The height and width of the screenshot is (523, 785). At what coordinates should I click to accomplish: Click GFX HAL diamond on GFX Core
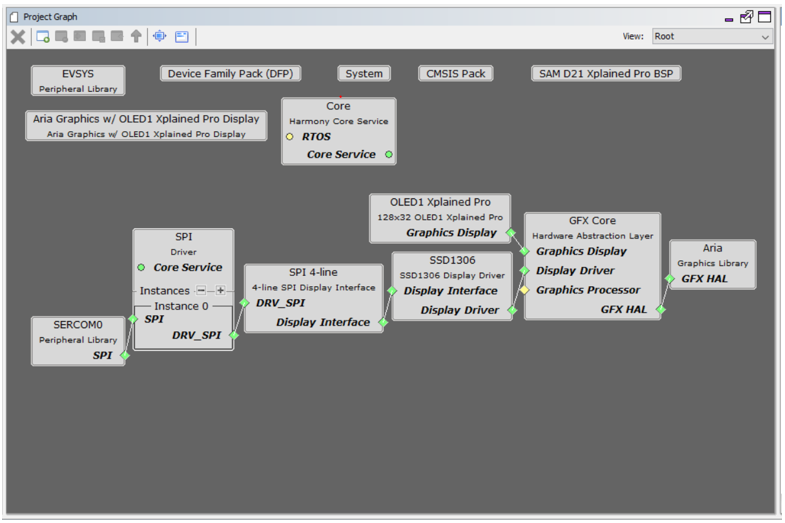click(661, 309)
